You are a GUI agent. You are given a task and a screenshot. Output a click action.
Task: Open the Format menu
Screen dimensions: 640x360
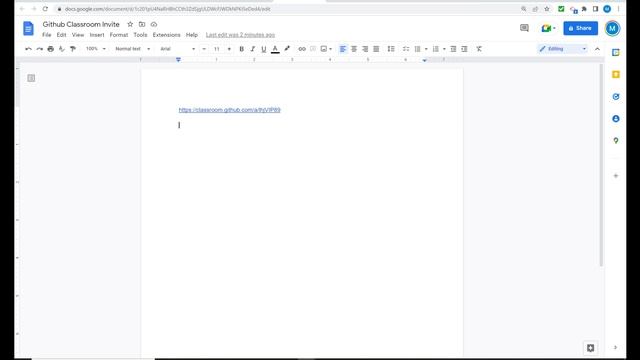[119, 35]
